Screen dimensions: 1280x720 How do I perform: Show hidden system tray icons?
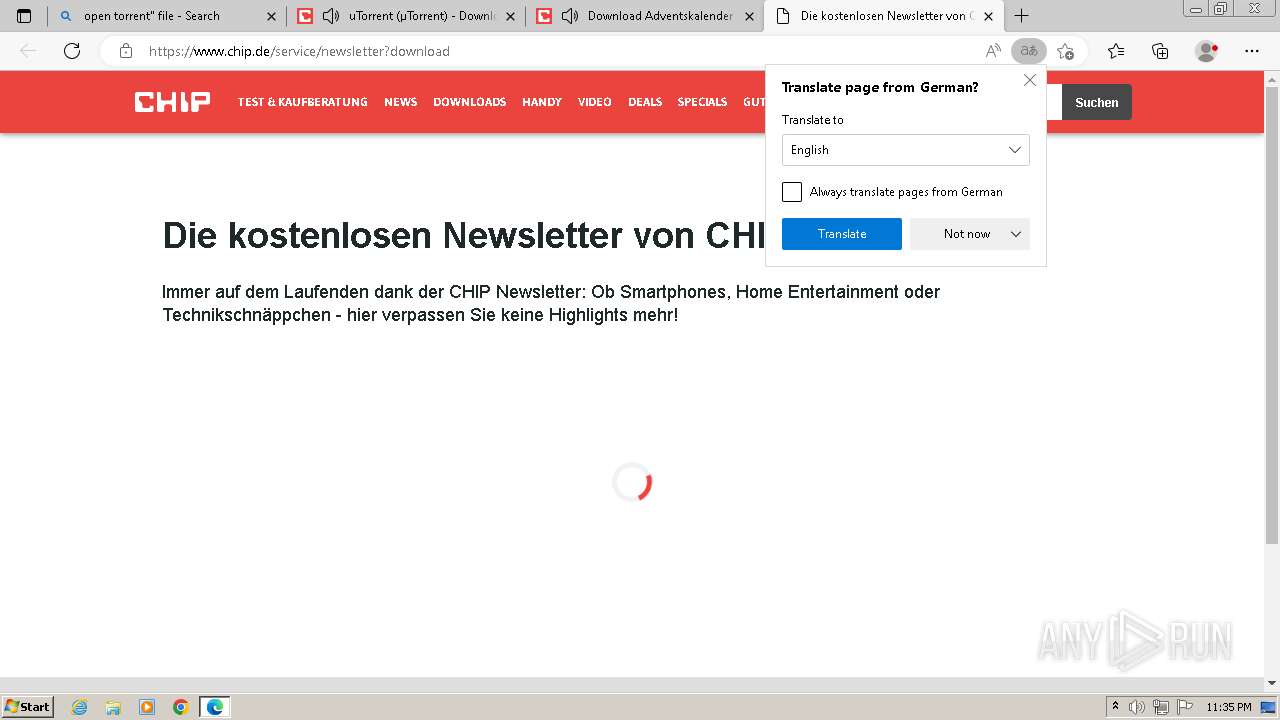pyautogui.click(x=1115, y=707)
